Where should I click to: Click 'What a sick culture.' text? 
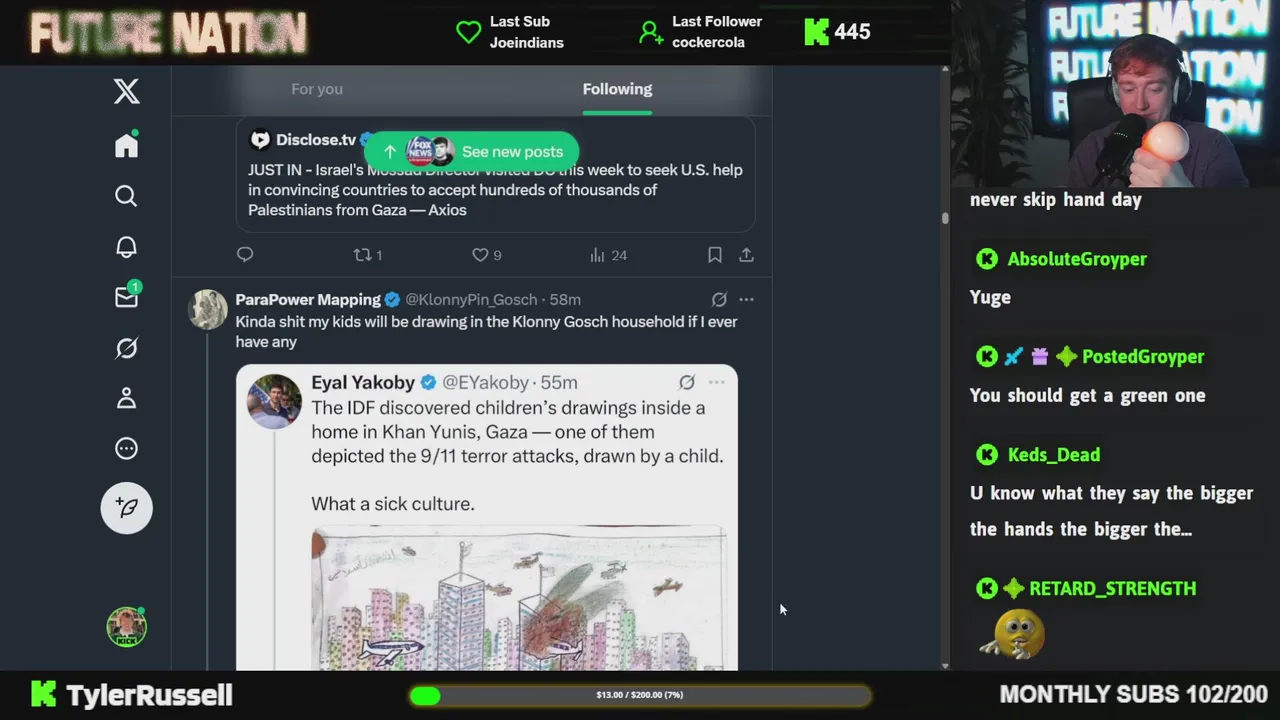click(x=393, y=504)
